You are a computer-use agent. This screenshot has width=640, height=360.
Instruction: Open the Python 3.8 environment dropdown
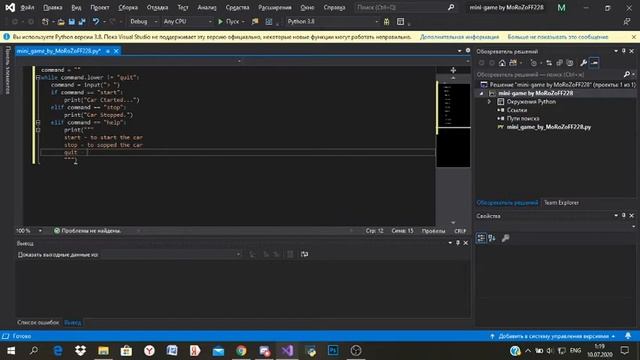333,21
